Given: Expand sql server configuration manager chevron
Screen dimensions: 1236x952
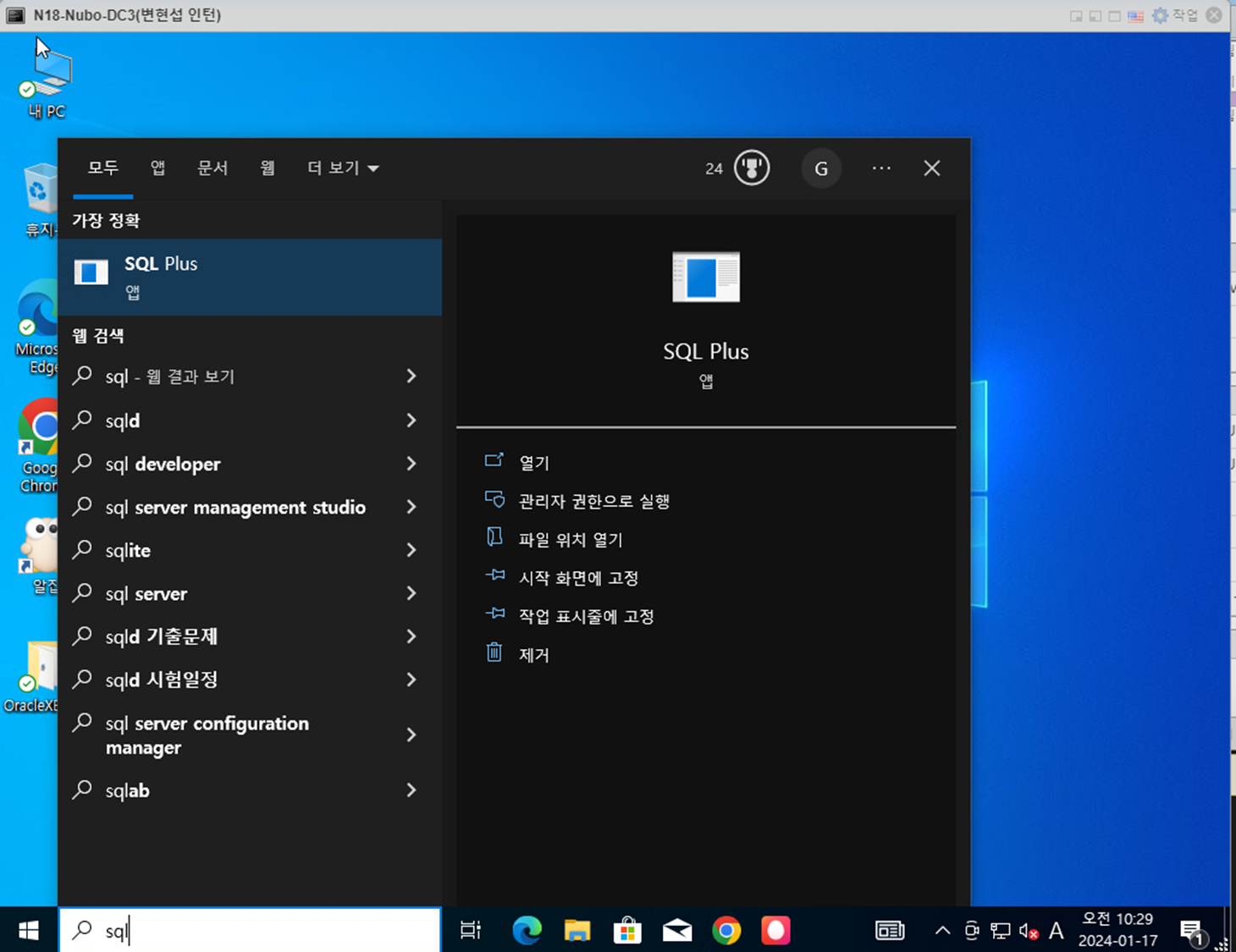Looking at the screenshot, I should click(x=411, y=735).
